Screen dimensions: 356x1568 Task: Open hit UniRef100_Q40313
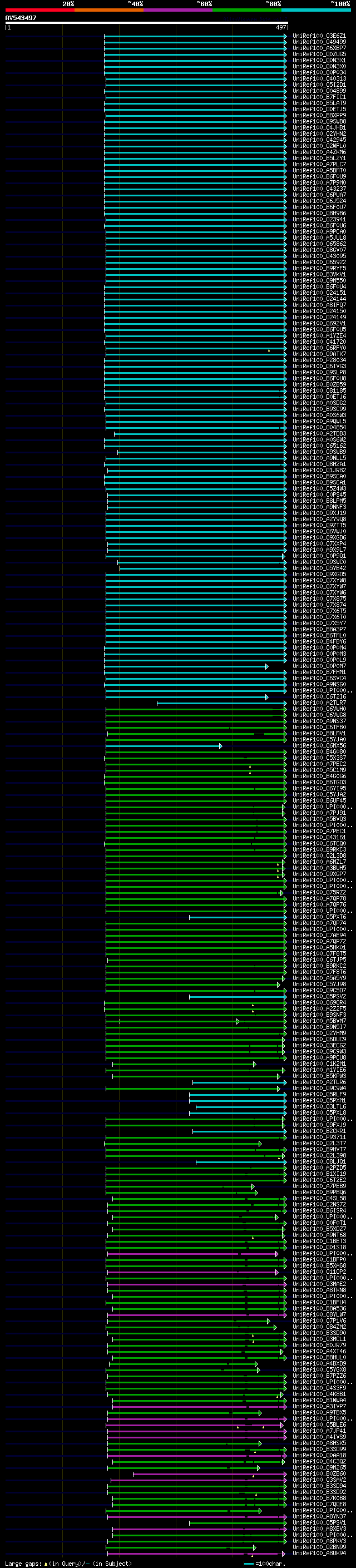tap(319, 78)
